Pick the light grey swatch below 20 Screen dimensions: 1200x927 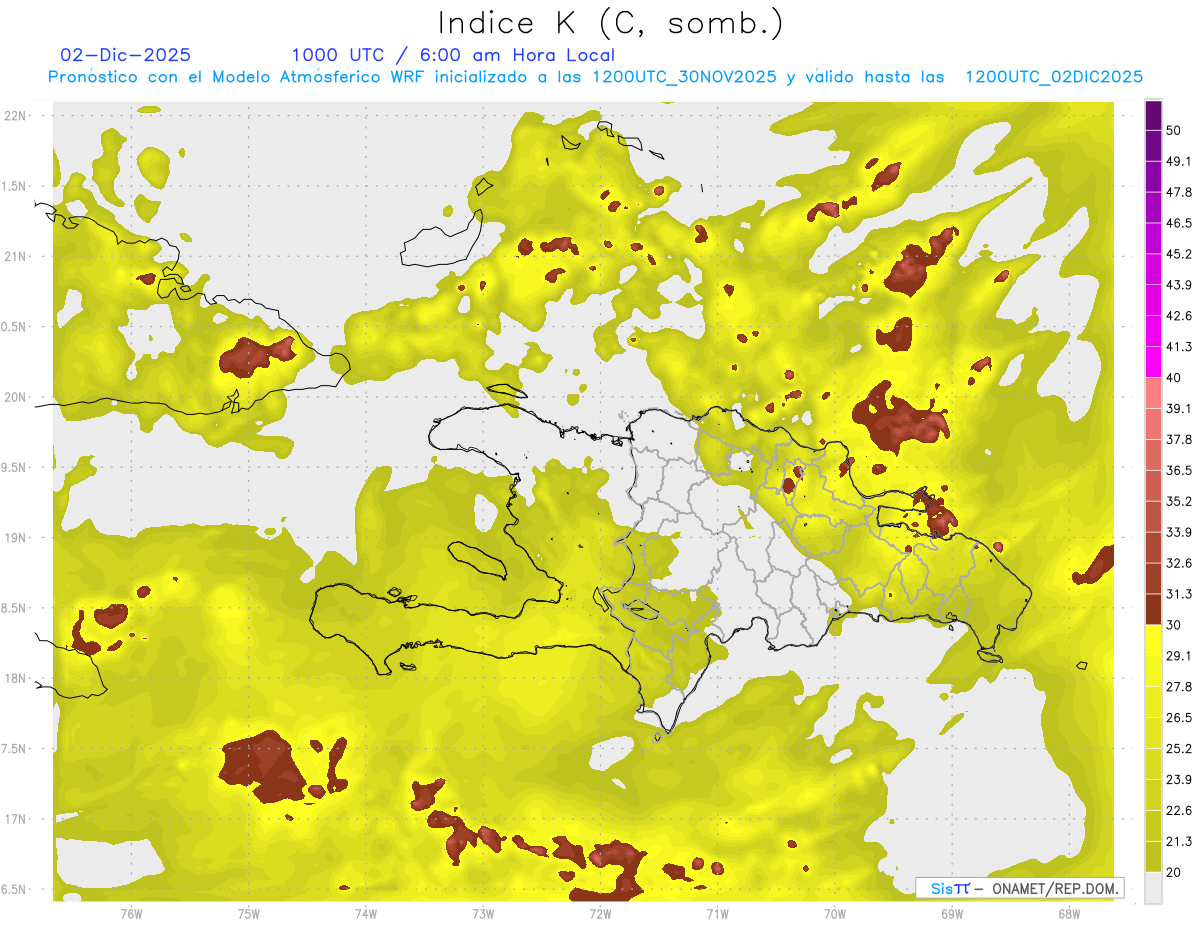tap(1153, 889)
